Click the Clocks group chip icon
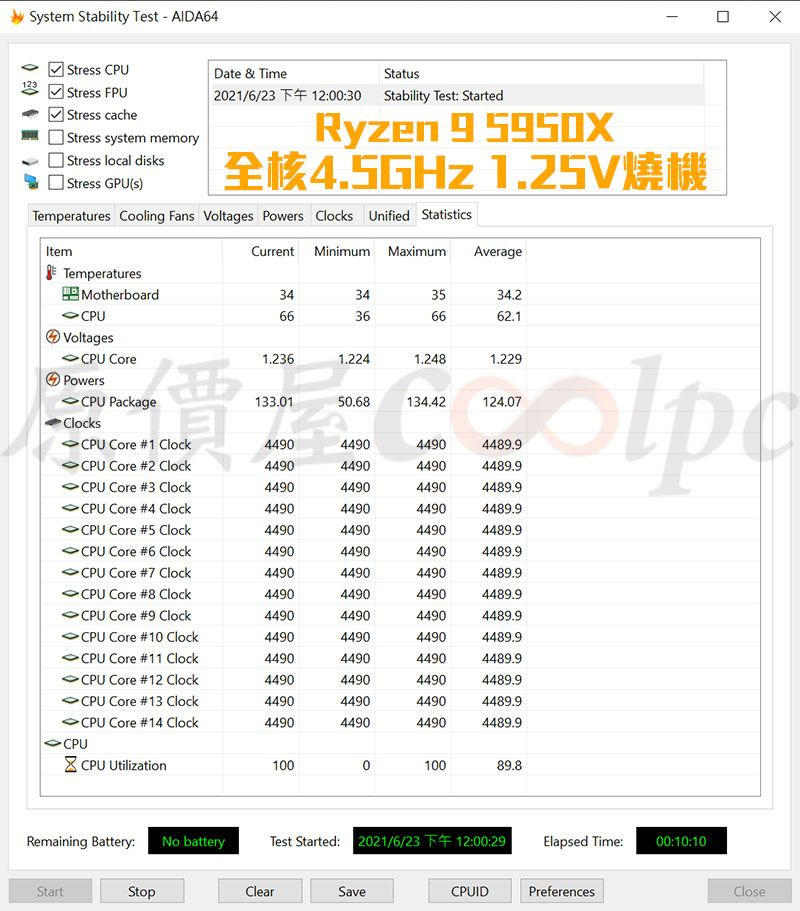 point(53,422)
